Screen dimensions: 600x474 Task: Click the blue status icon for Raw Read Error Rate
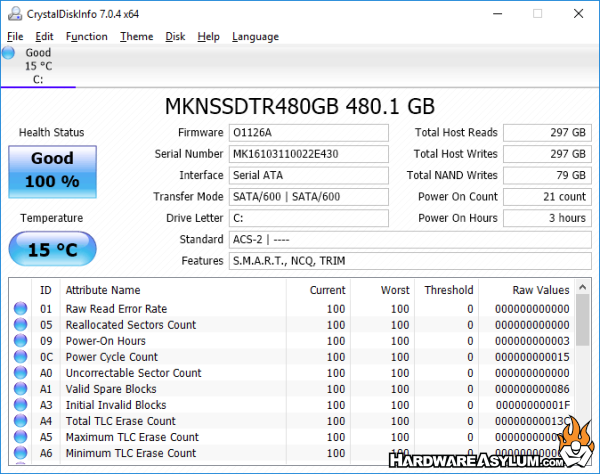(x=20, y=309)
